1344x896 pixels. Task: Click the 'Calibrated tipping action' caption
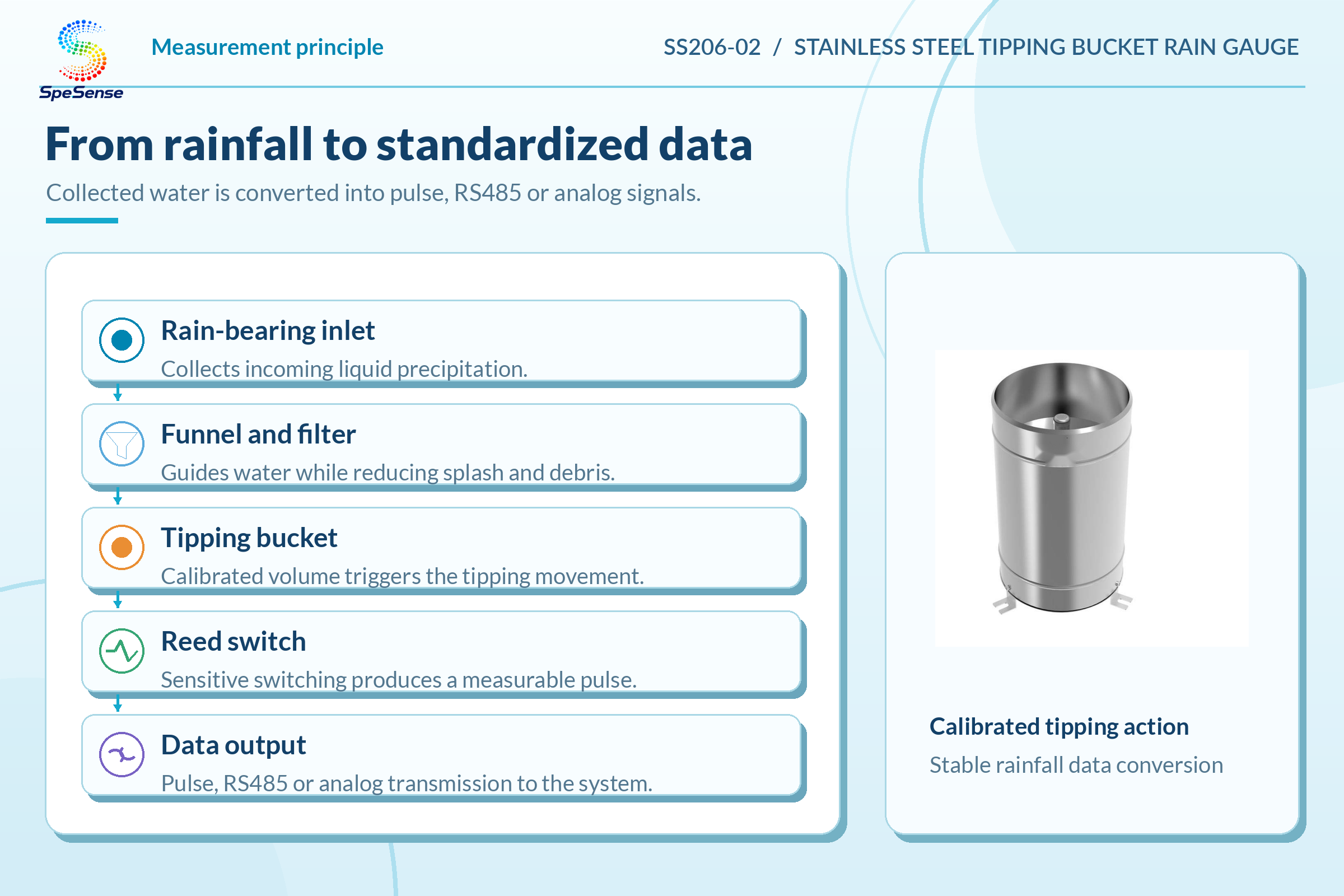click(1059, 727)
